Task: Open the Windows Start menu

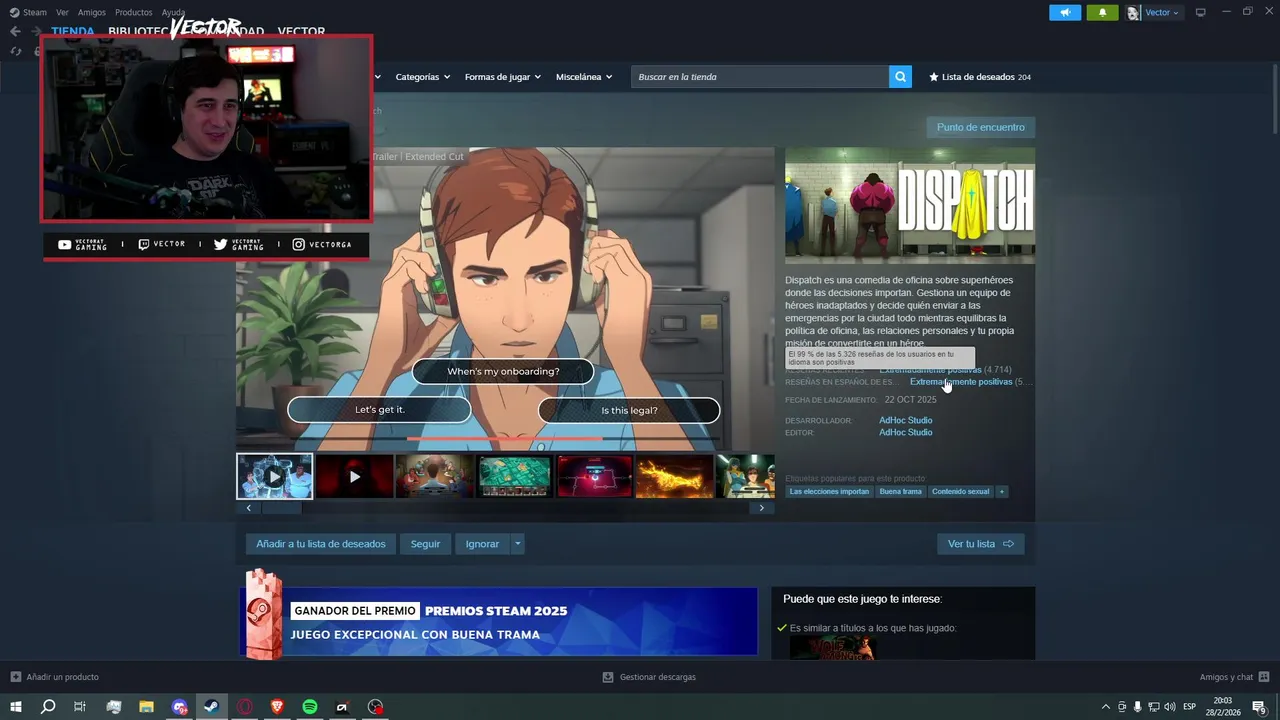Action: [x=16, y=707]
